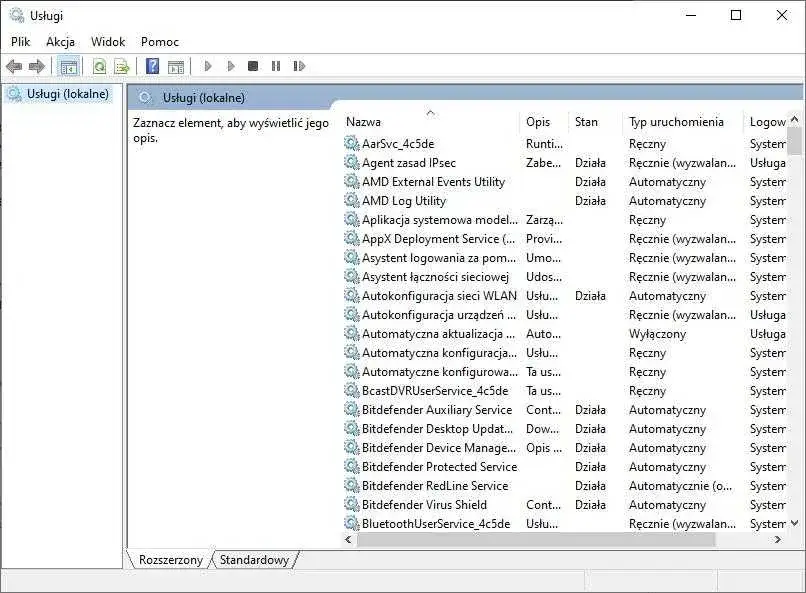
Task: Click the Usługi window title icon
Action: [16, 15]
